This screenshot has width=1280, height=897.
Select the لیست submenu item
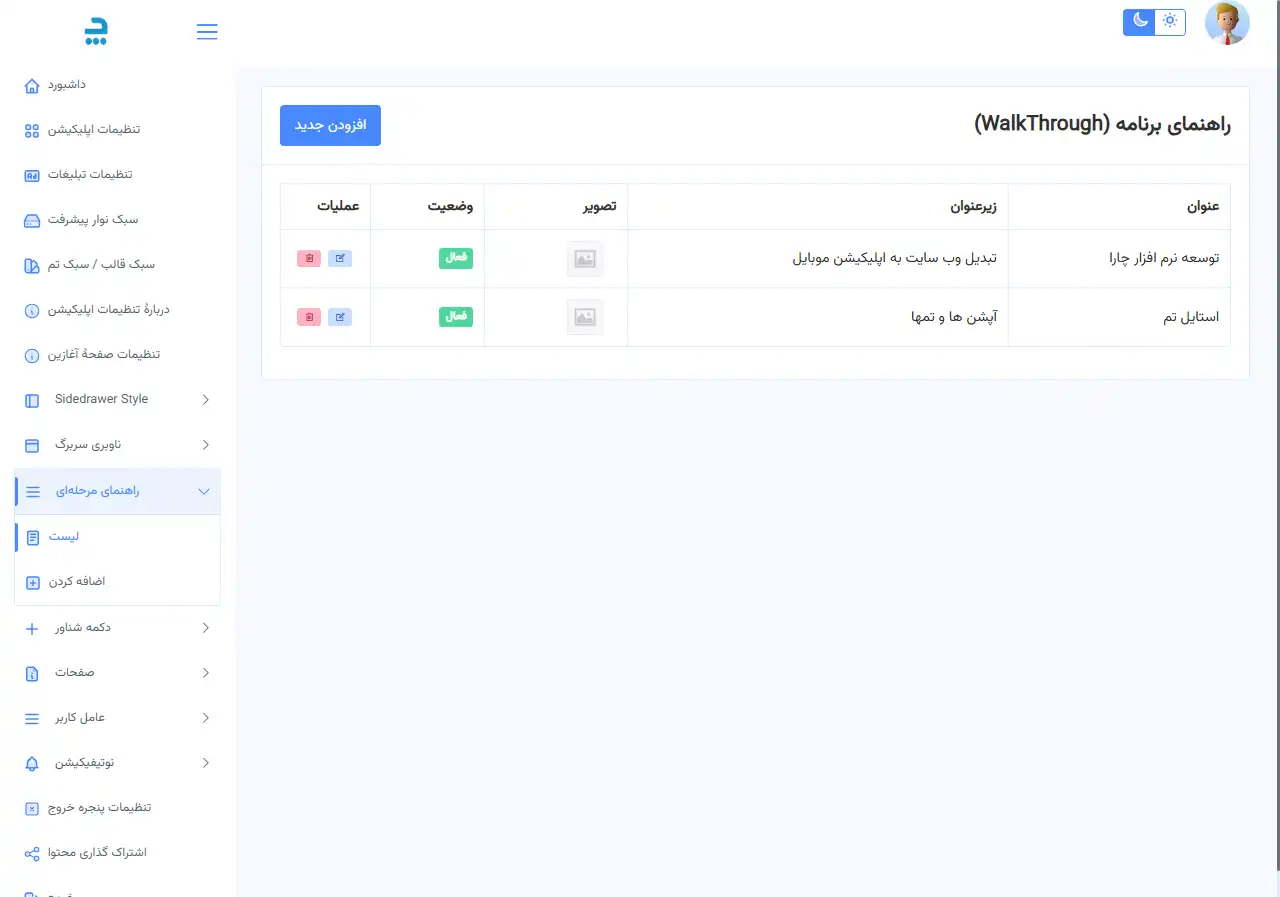click(64, 537)
